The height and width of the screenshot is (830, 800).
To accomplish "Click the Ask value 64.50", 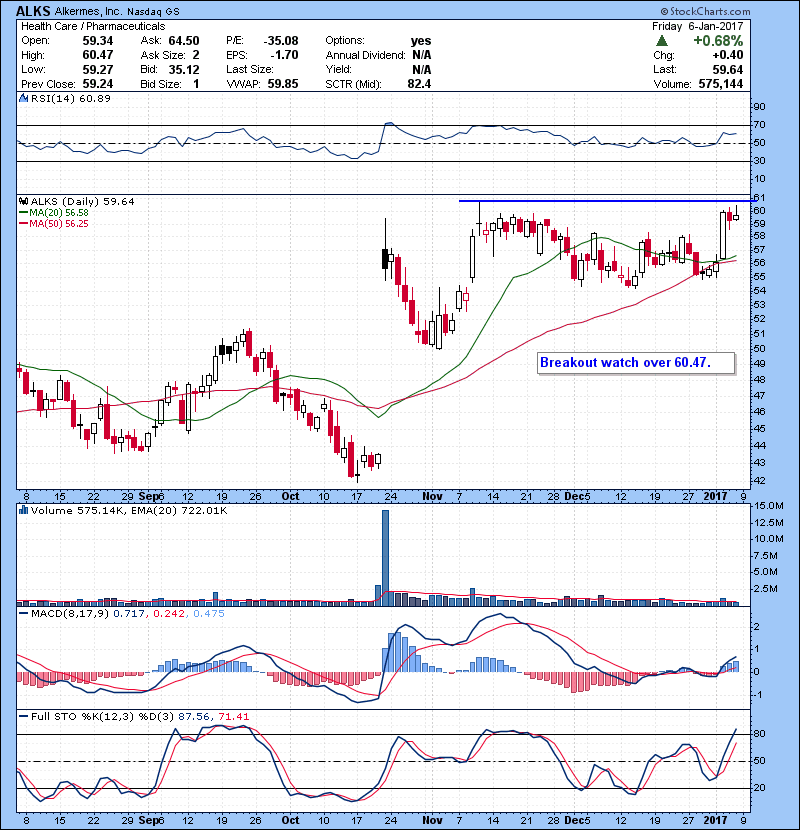I will click(x=184, y=41).
